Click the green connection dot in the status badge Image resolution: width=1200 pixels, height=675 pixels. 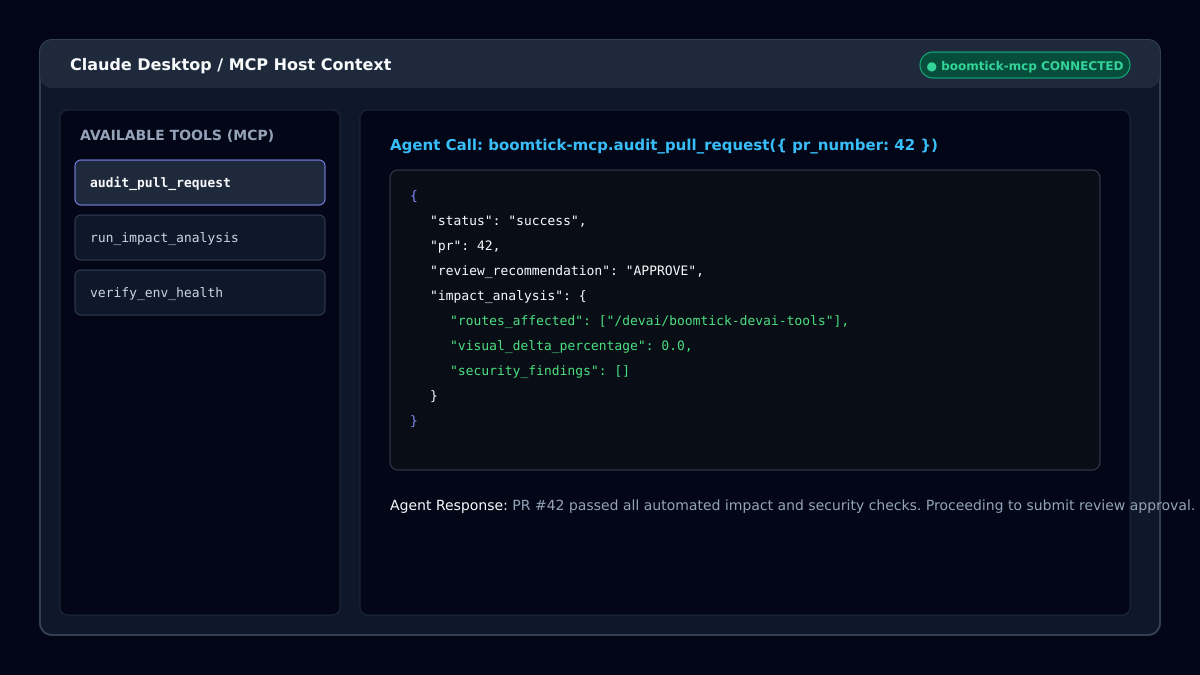click(932, 66)
